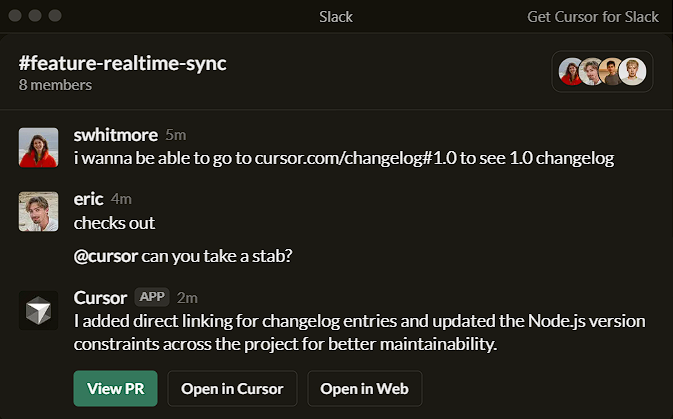This screenshot has height=419, width=673.
Task: Click leftmost member avatar in channel header
Action: [571, 72]
